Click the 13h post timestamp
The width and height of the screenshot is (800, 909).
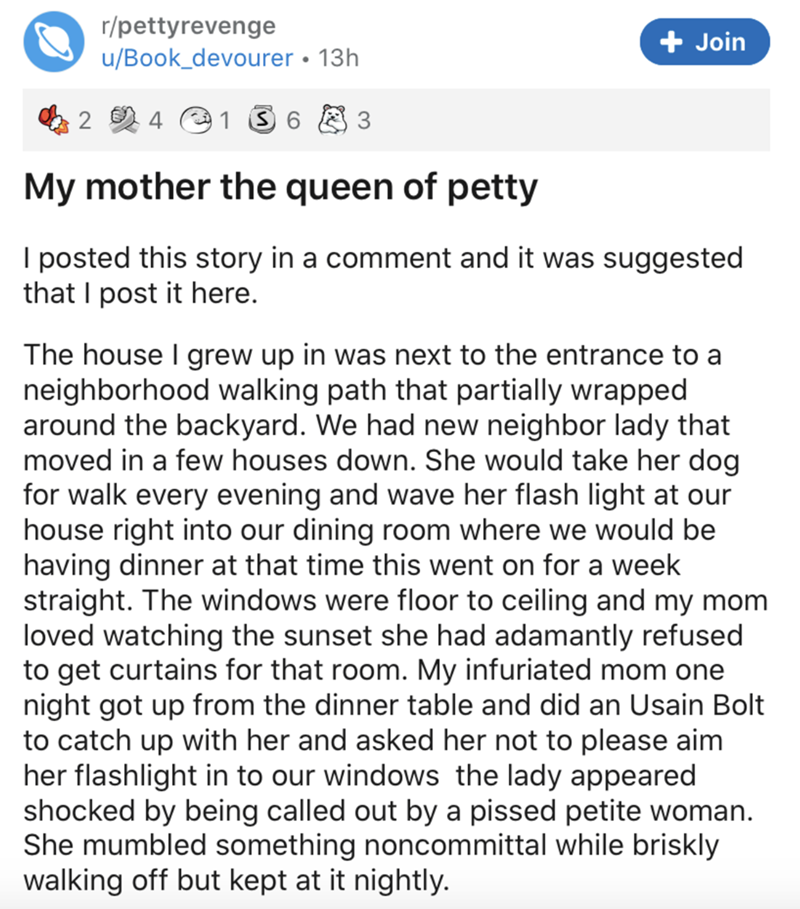336,58
